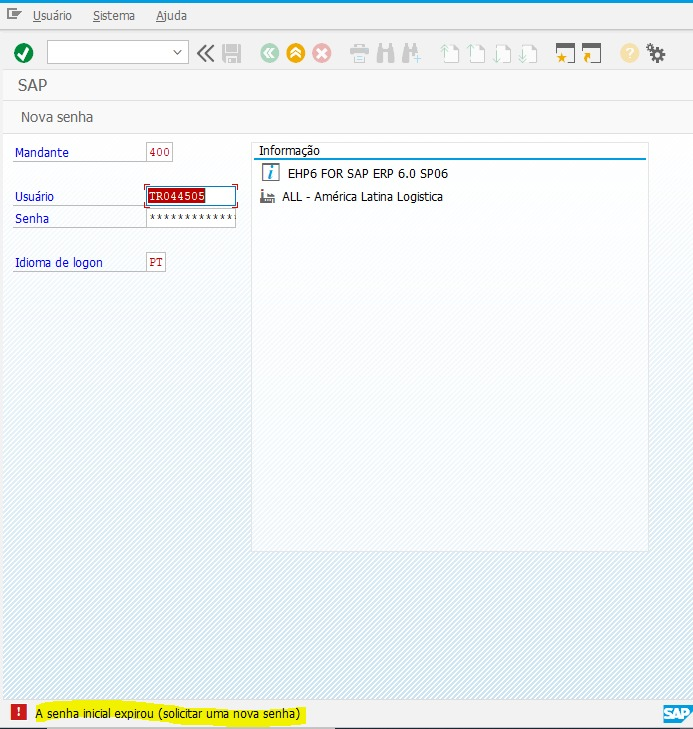The height and width of the screenshot is (729, 693).
Task: Click the First Page icon
Action: 449,53
